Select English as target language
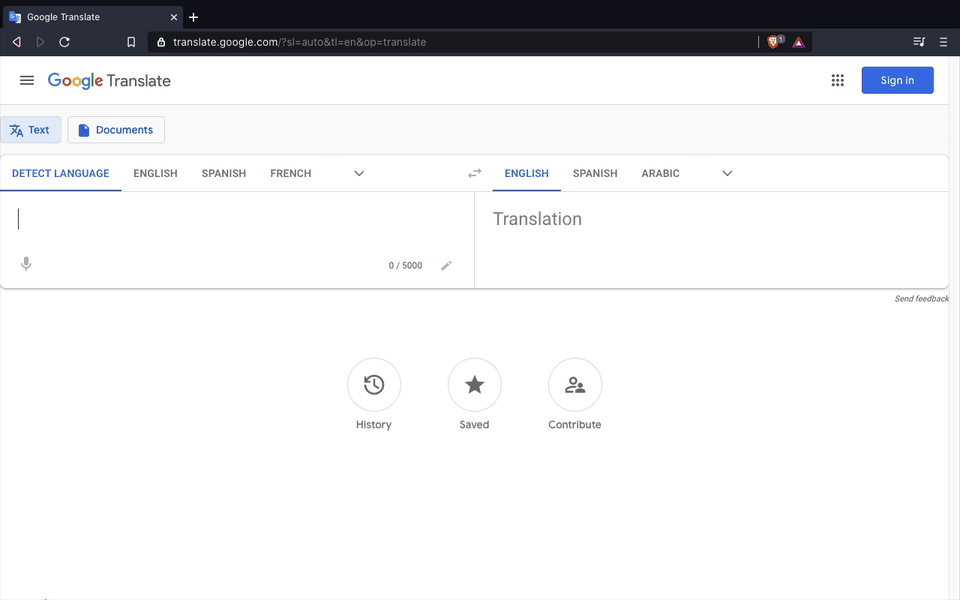This screenshot has width=960, height=600. pyautogui.click(x=527, y=173)
